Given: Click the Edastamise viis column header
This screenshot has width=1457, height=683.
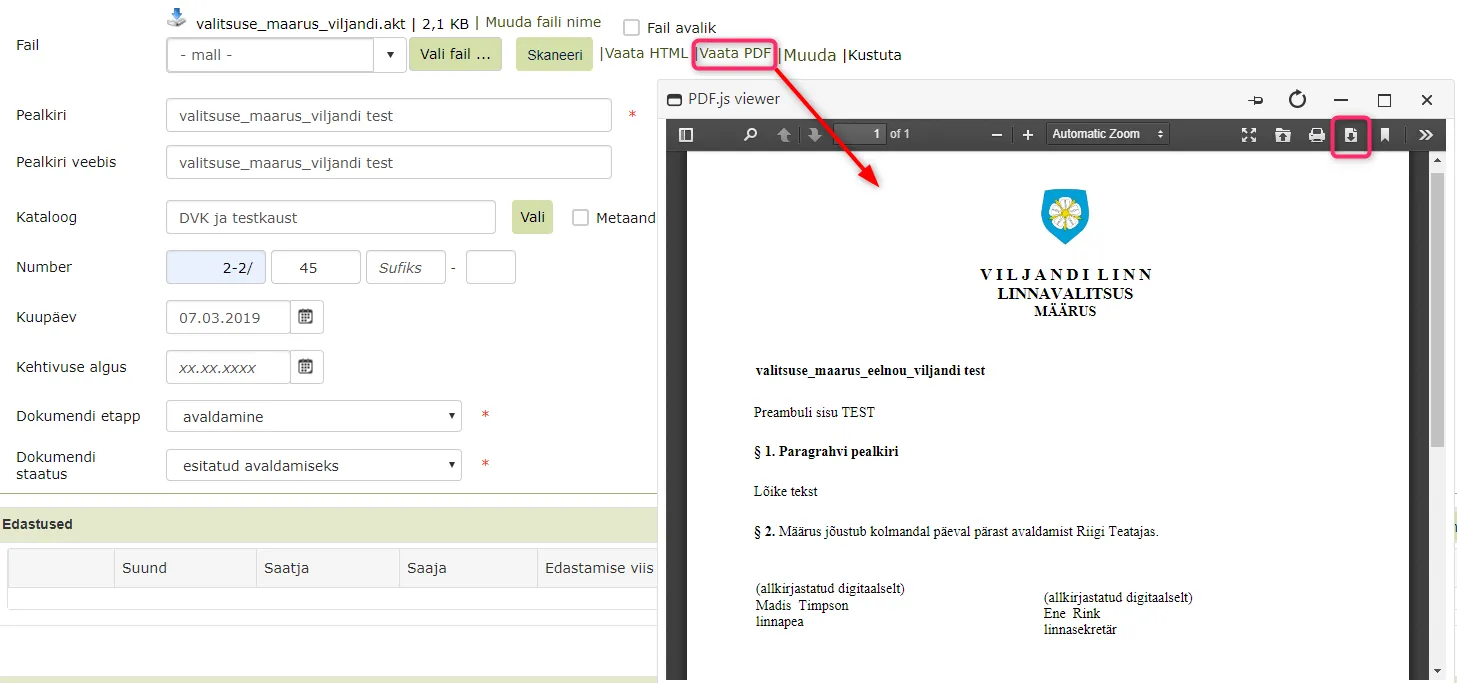Looking at the screenshot, I should [x=598, y=568].
